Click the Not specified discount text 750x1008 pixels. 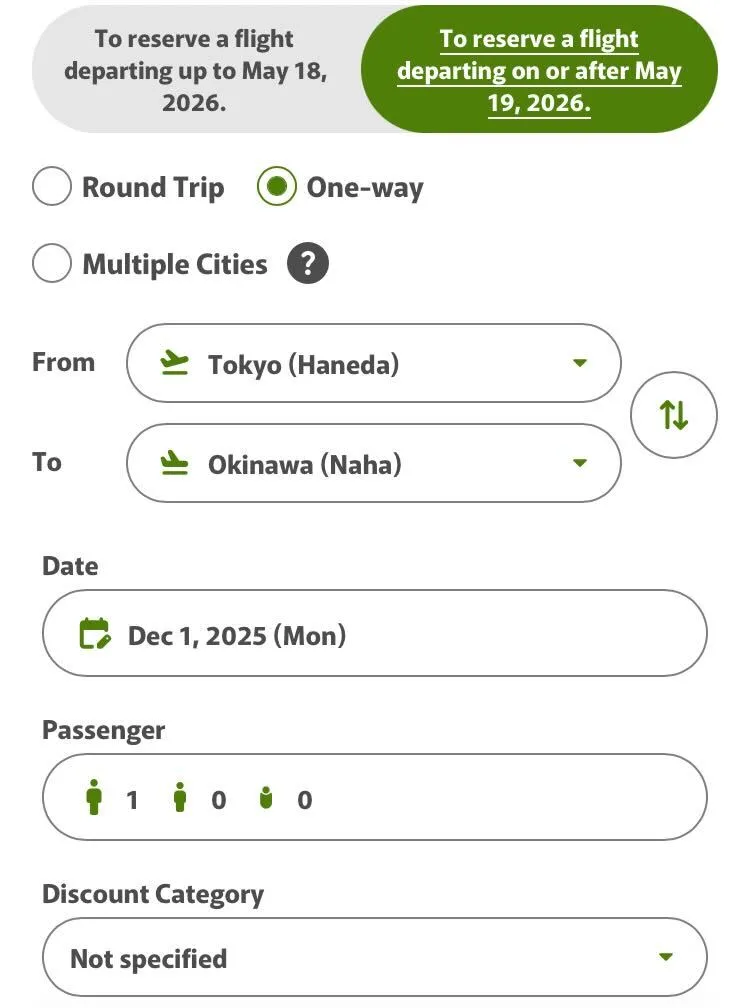coord(149,959)
